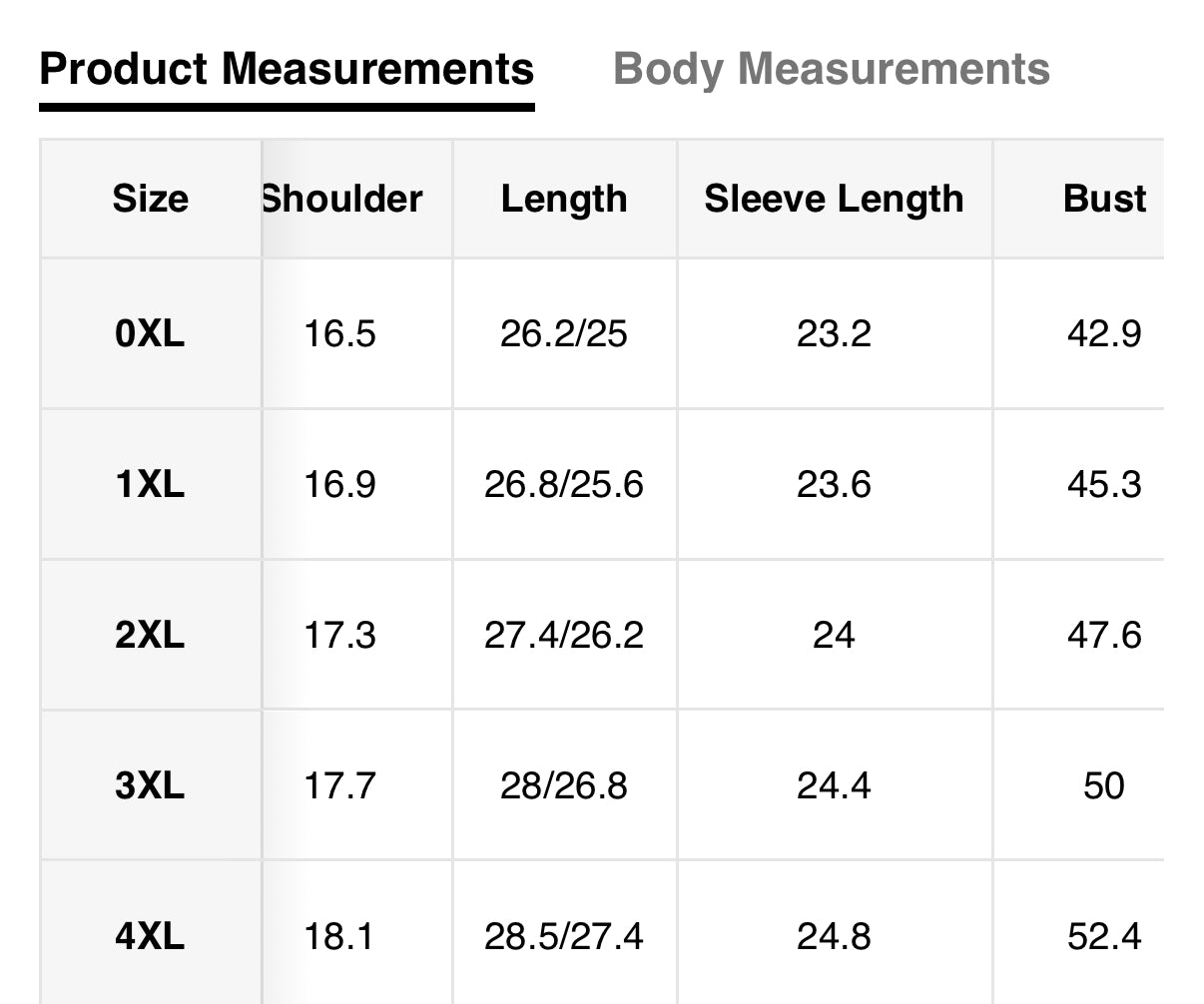The width and height of the screenshot is (1204, 1004).
Task: Select the bust value 52.4
Action: click(x=1104, y=936)
